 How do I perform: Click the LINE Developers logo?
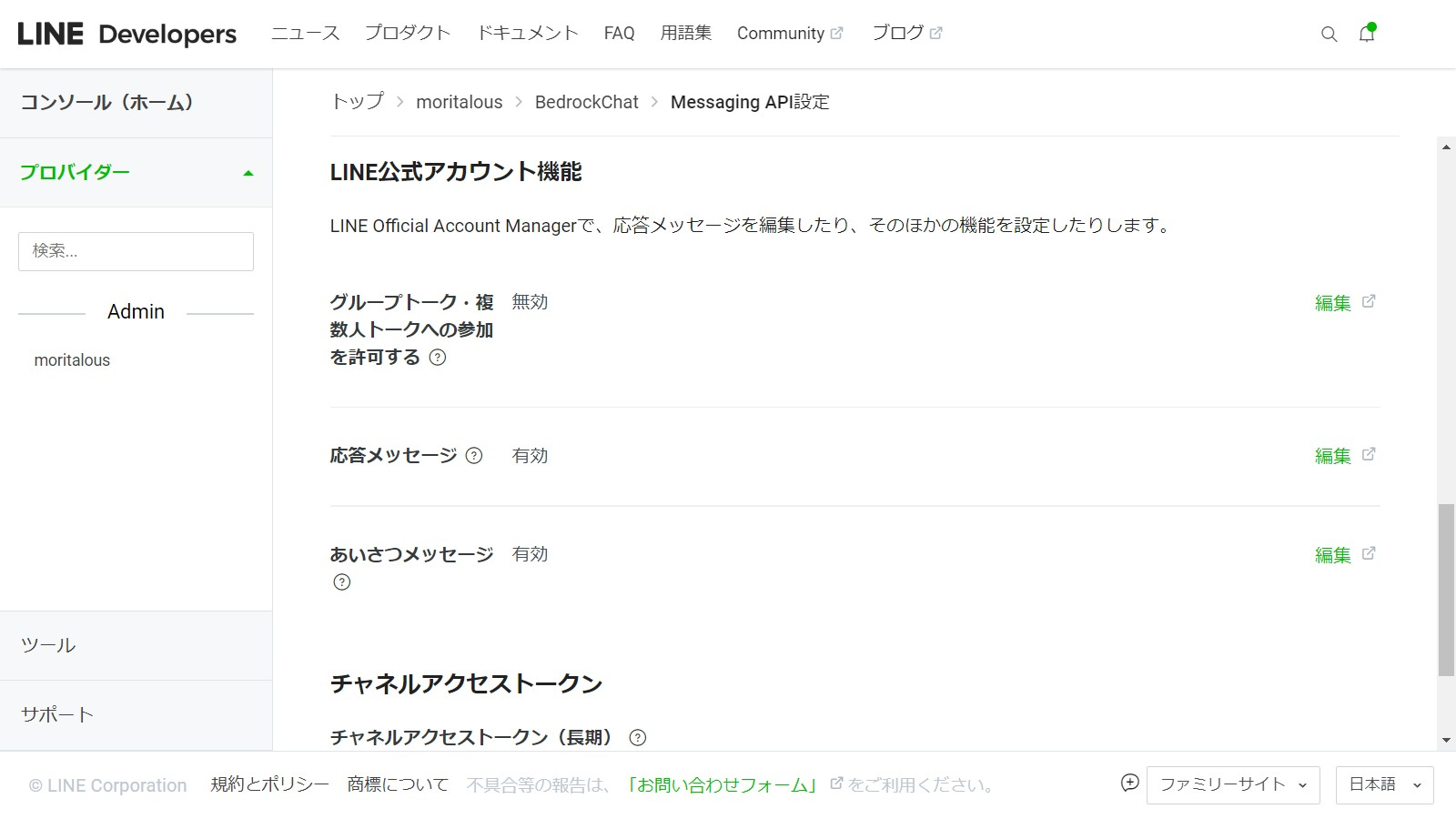click(x=127, y=34)
